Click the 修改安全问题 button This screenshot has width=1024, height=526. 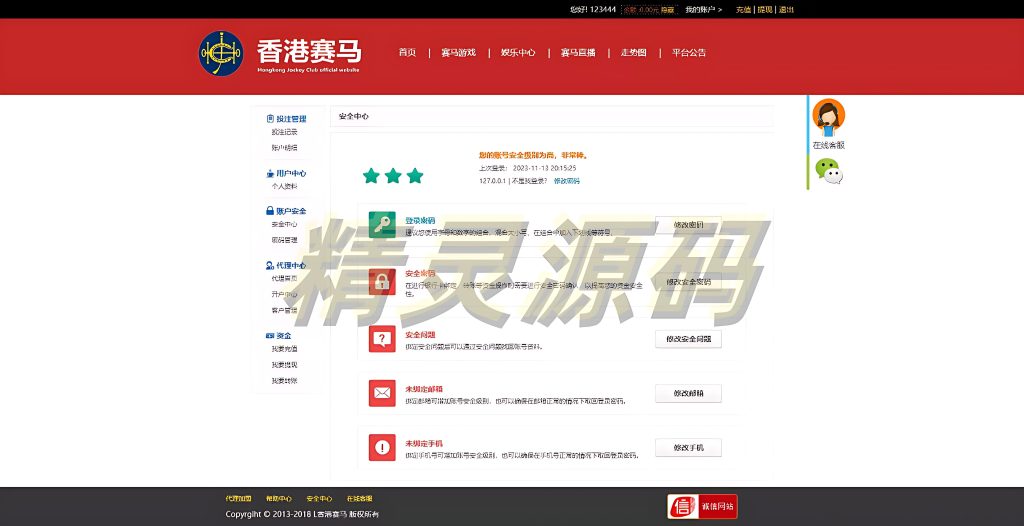[688, 339]
